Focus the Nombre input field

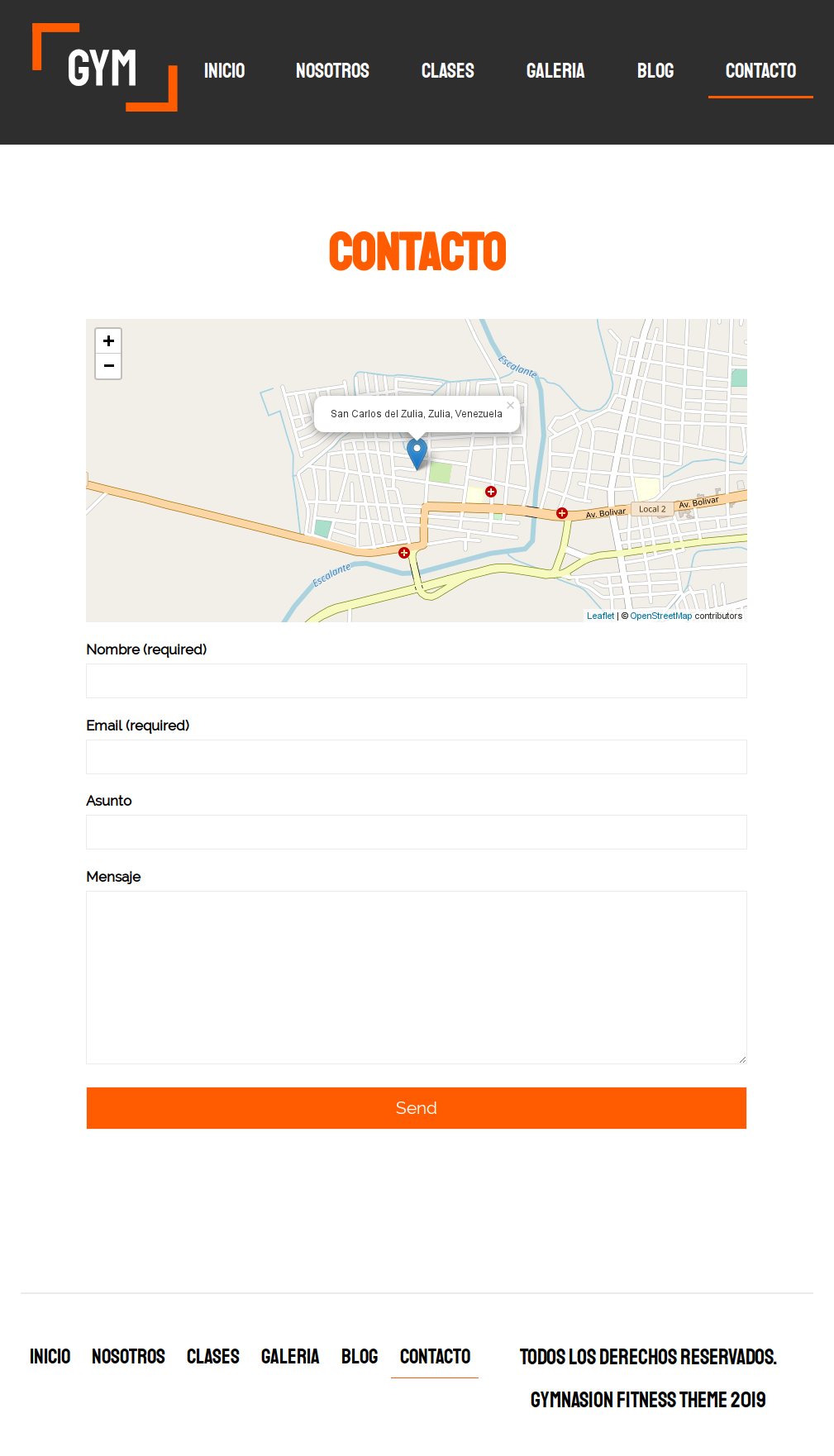click(417, 681)
